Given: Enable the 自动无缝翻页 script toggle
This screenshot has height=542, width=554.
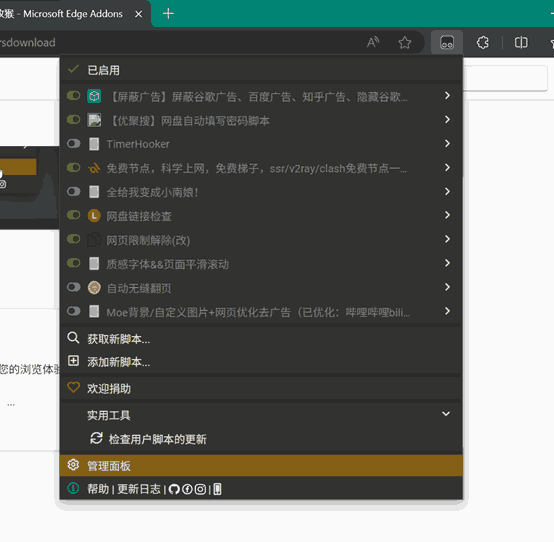Looking at the screenshot, I should [x=73, y=287].
